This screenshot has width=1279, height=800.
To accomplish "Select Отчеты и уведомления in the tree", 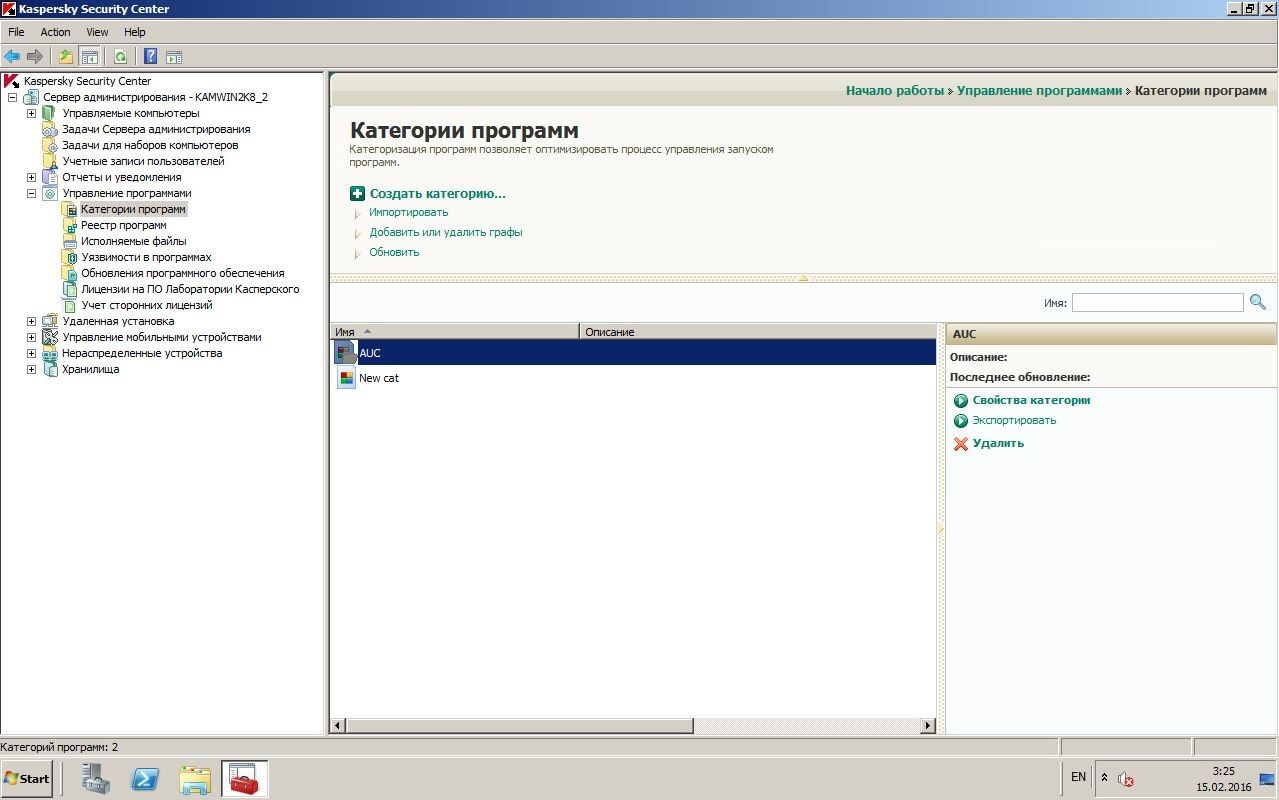I will pyautogui.click(x=121, y=177).
